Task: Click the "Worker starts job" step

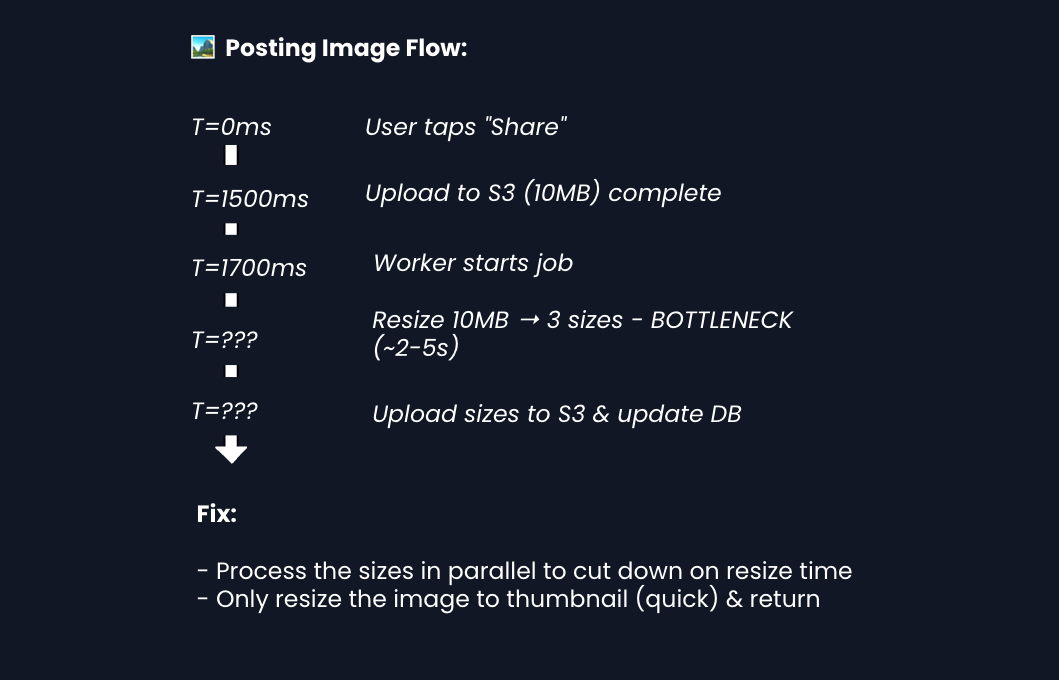Action: (x=473, y=263)
